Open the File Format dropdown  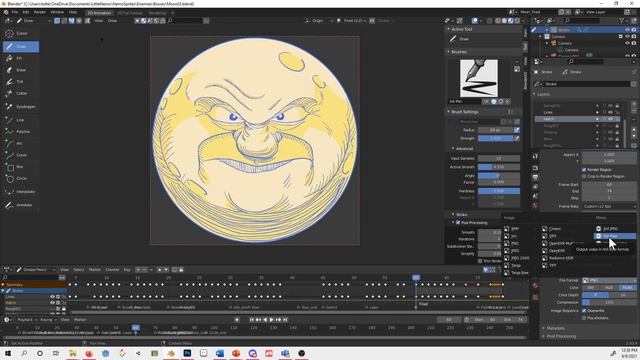click(609, 280)
